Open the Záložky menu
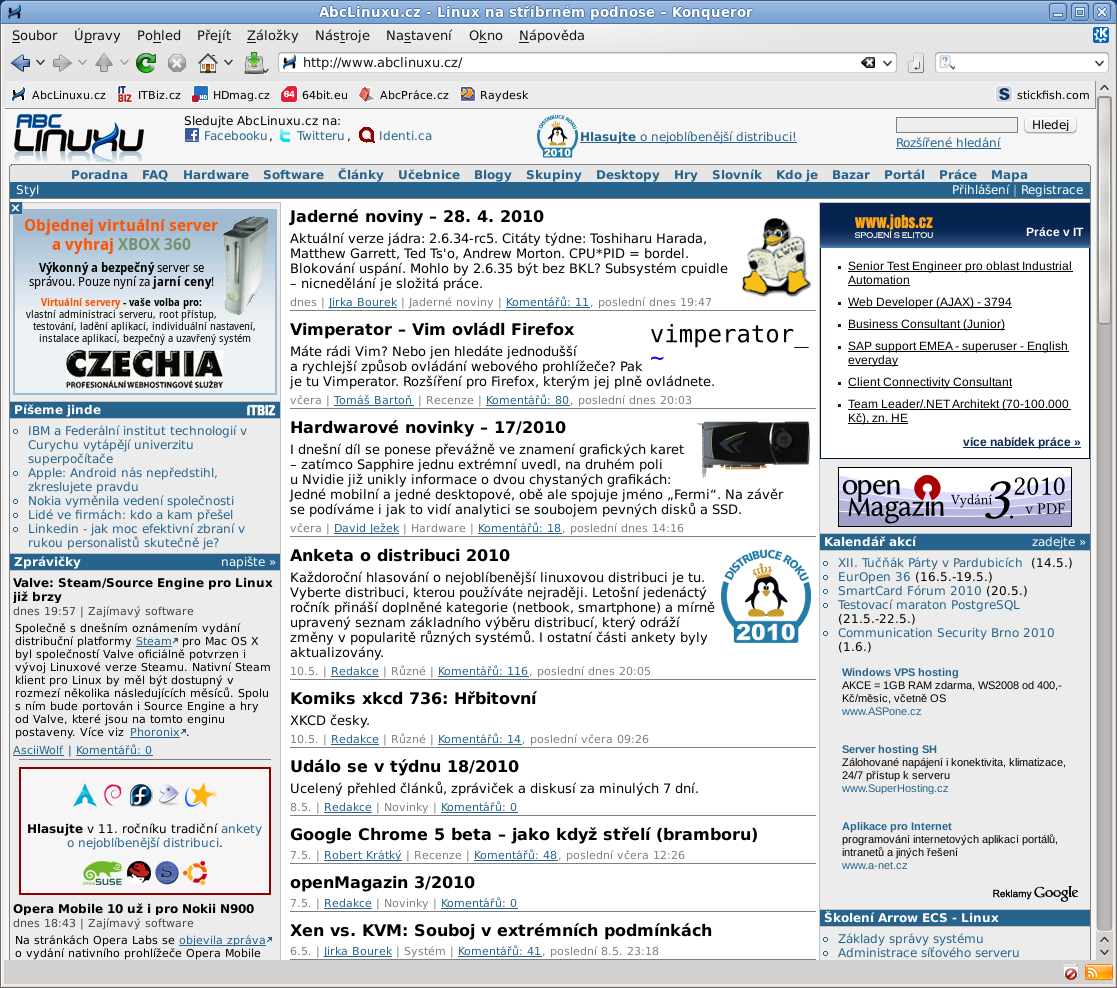The image size is (1117, 988). point(272,36)
